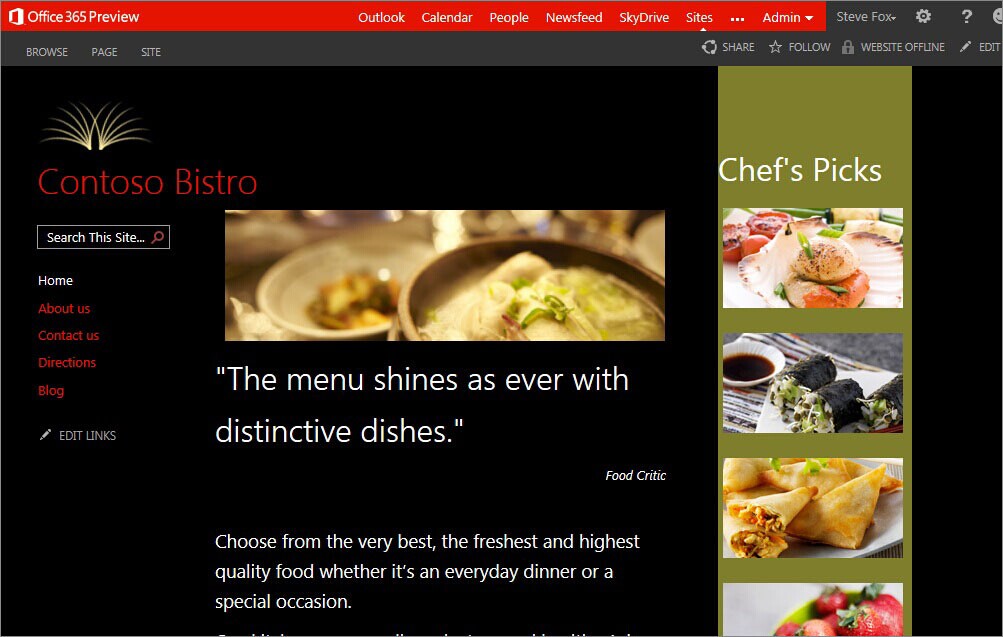Open the settings gear icon
The width and height of the screenshot is (1003, 637).
(923, 16)
